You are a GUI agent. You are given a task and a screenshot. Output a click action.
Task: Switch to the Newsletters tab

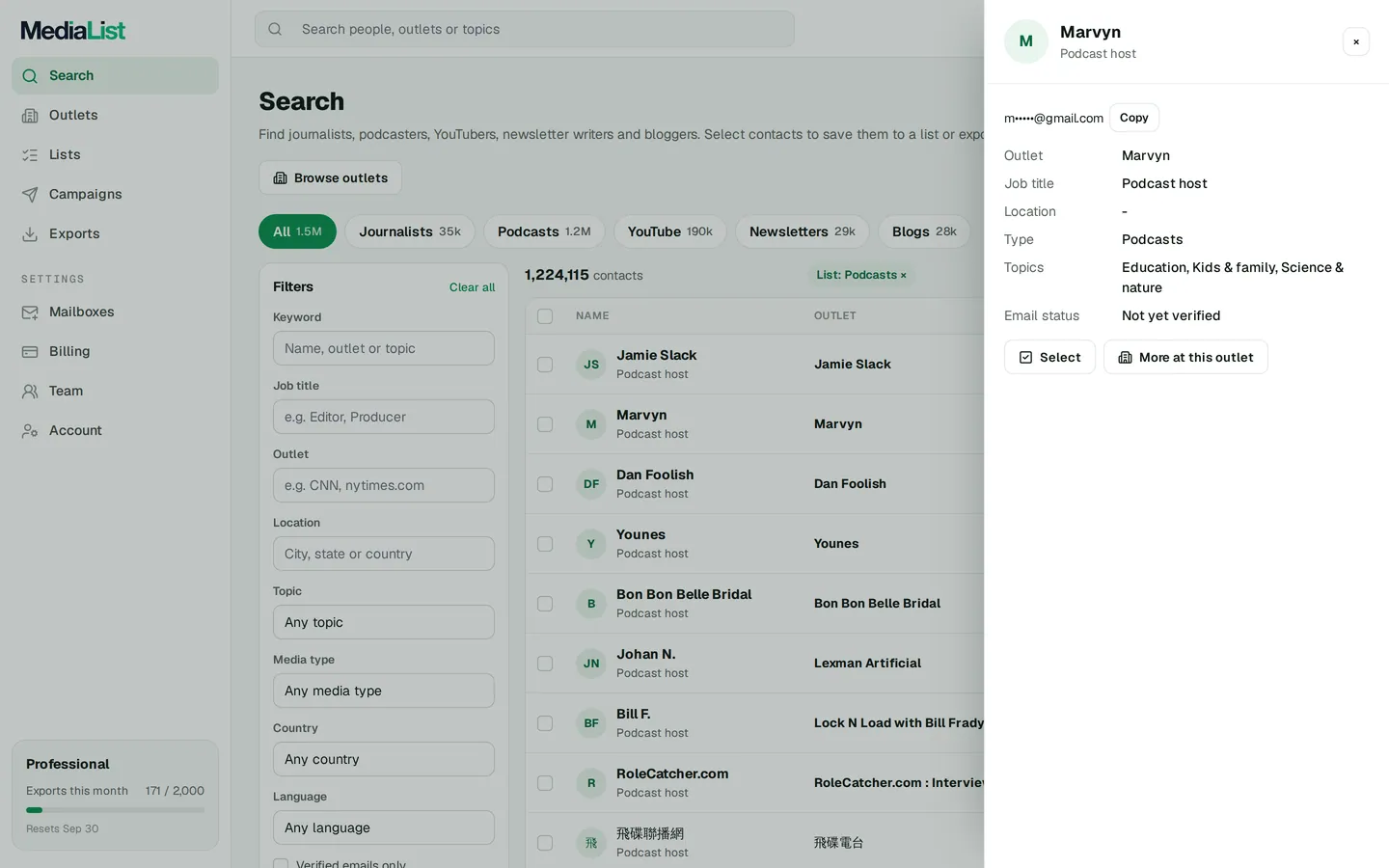pyautogui.click(x=803, y=231)
